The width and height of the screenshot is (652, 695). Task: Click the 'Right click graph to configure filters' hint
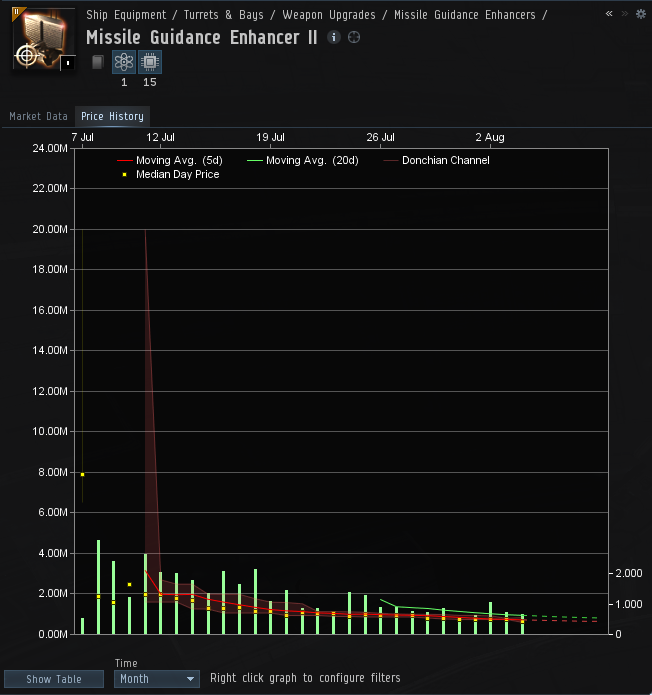coord(305,678)
